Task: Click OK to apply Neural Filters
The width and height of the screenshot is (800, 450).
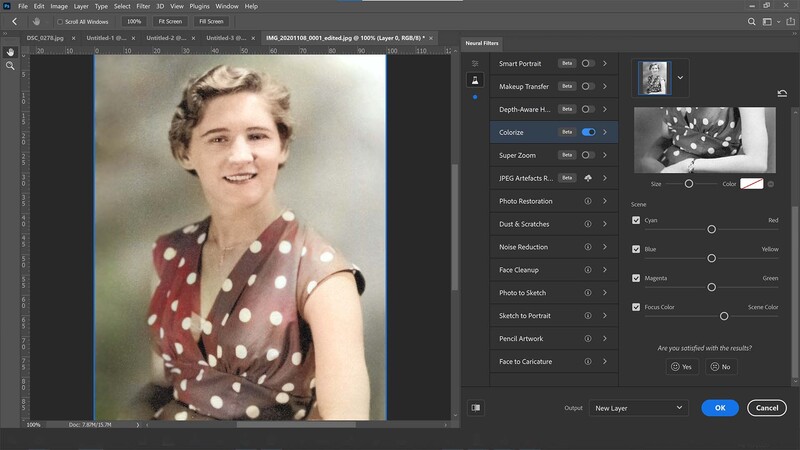Action: pyautogui.click(x=720, y=408)
